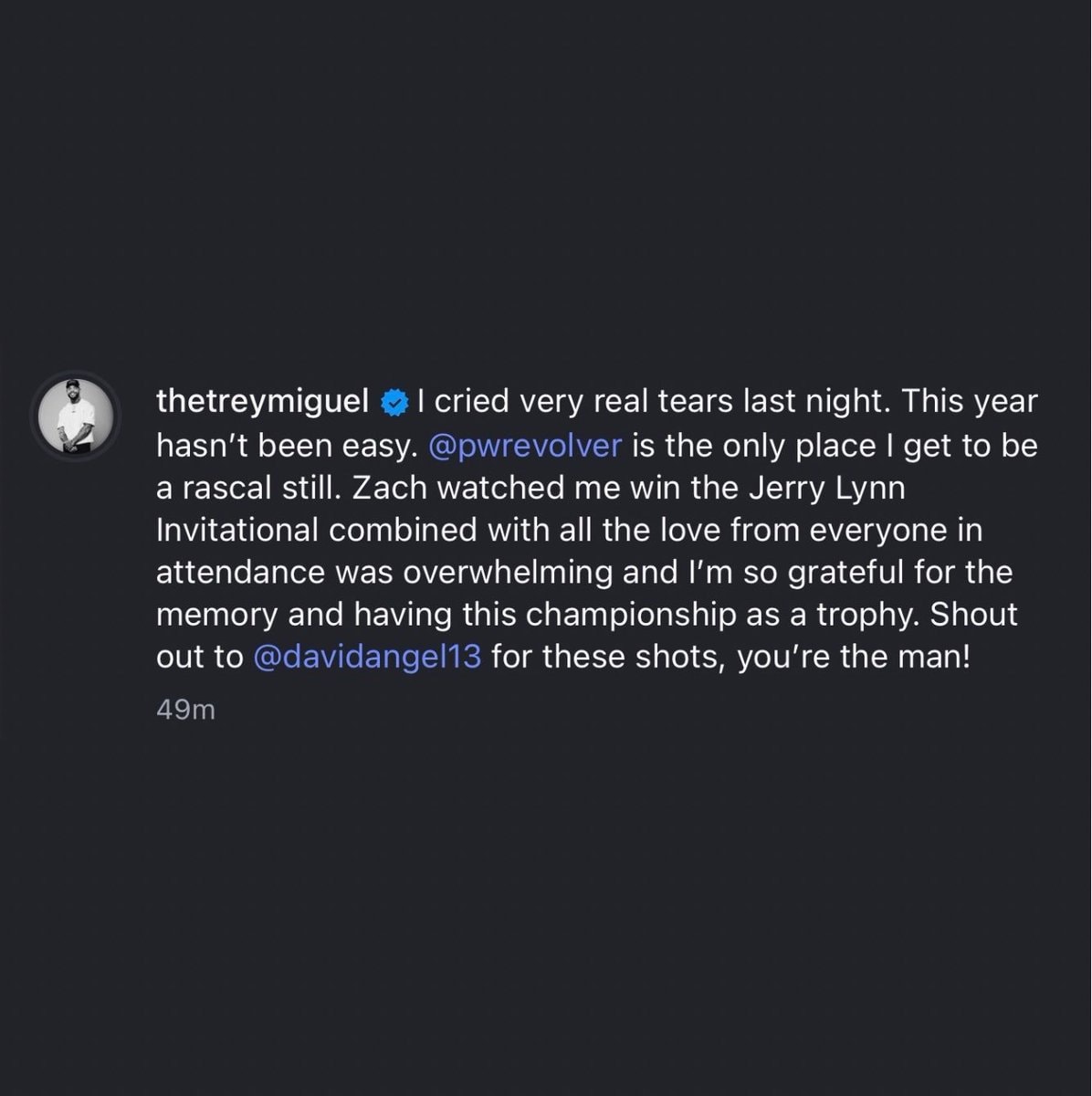This screenshot has width=1092, height=1096.
Task: Click the name "Zach" in the caption
Action: pyautogui.click(x=389, y=488)
